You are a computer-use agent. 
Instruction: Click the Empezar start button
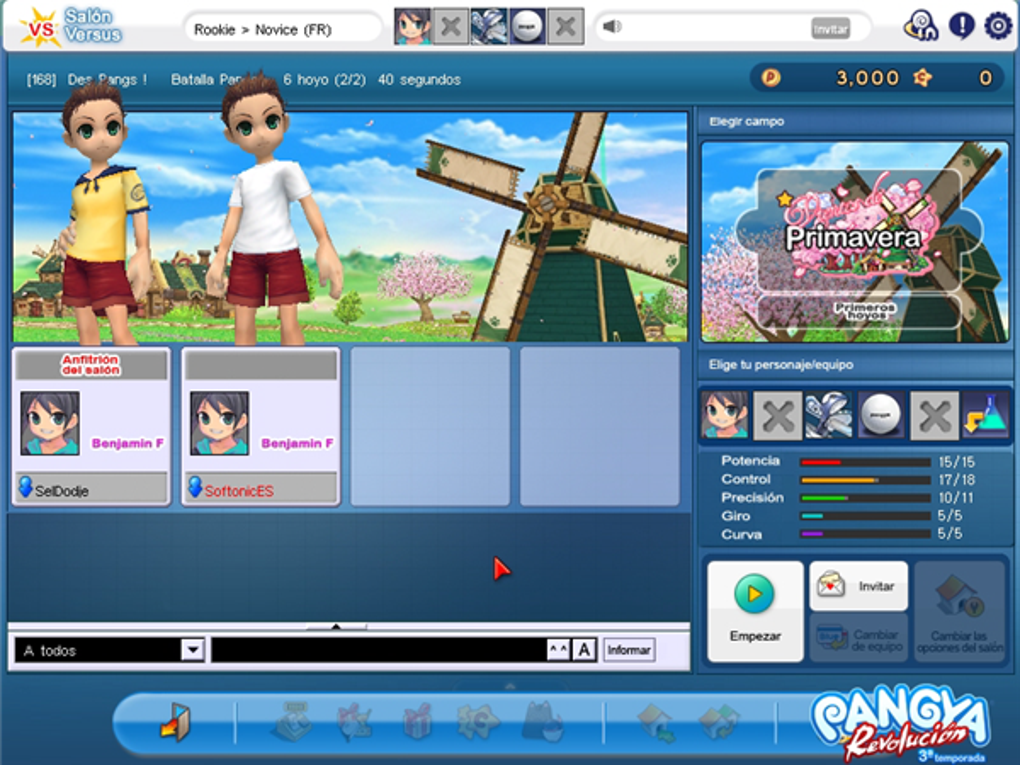click(755, 611)
